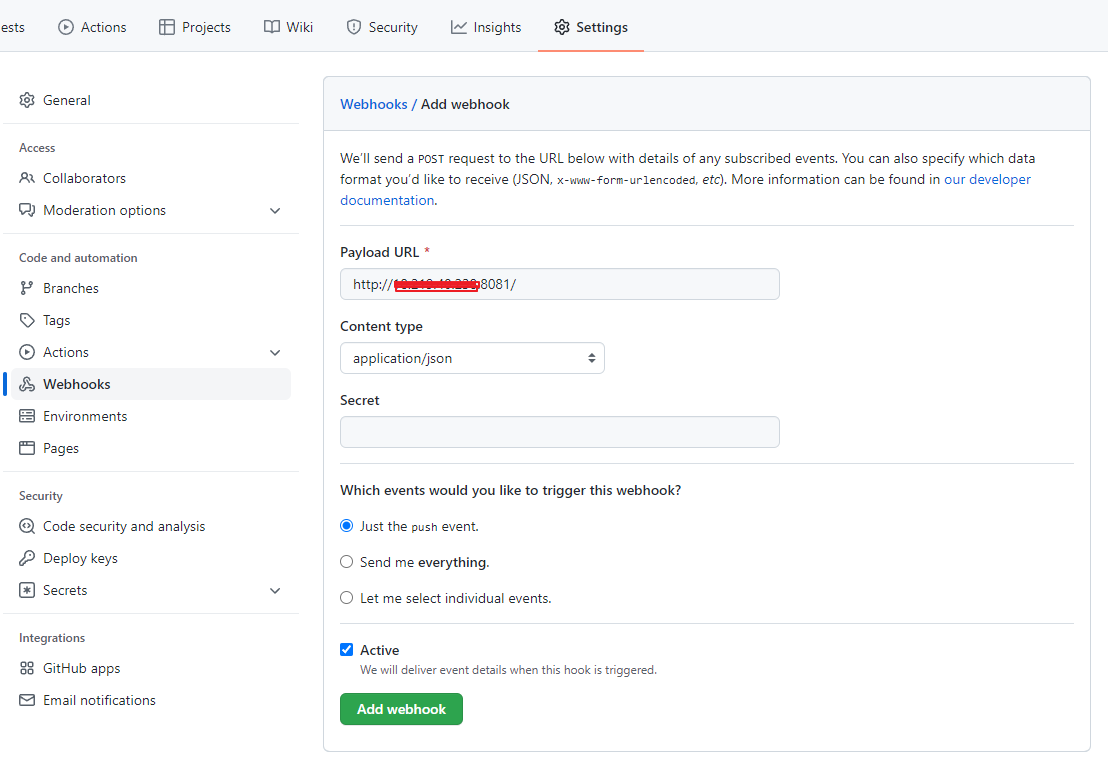Click the Webhooks breadcrumb link

(x=374, y=105)
